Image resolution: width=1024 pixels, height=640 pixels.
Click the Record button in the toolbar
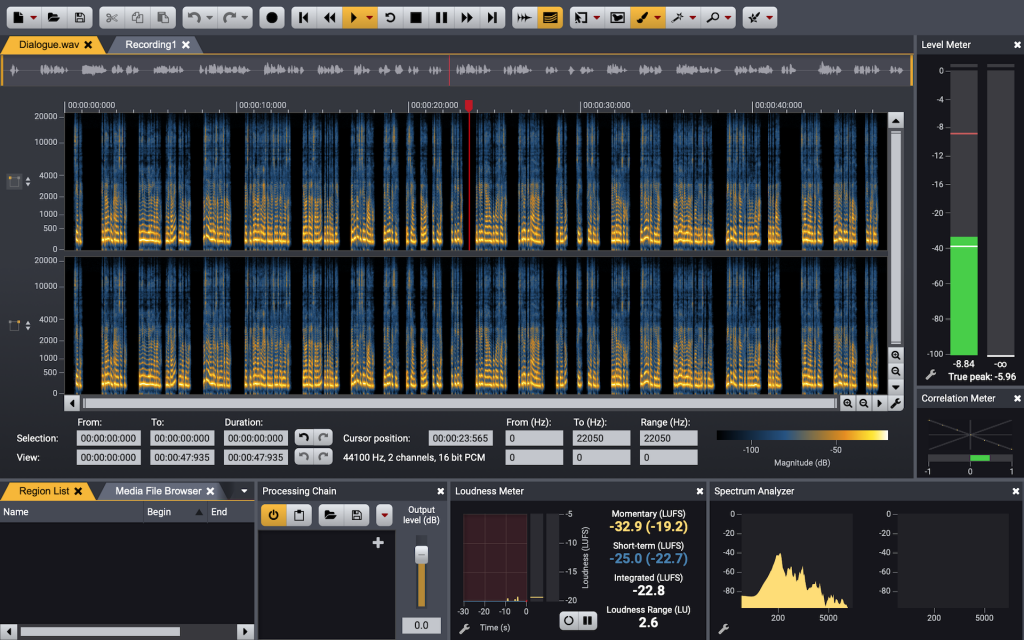click(x=271, y=18)
